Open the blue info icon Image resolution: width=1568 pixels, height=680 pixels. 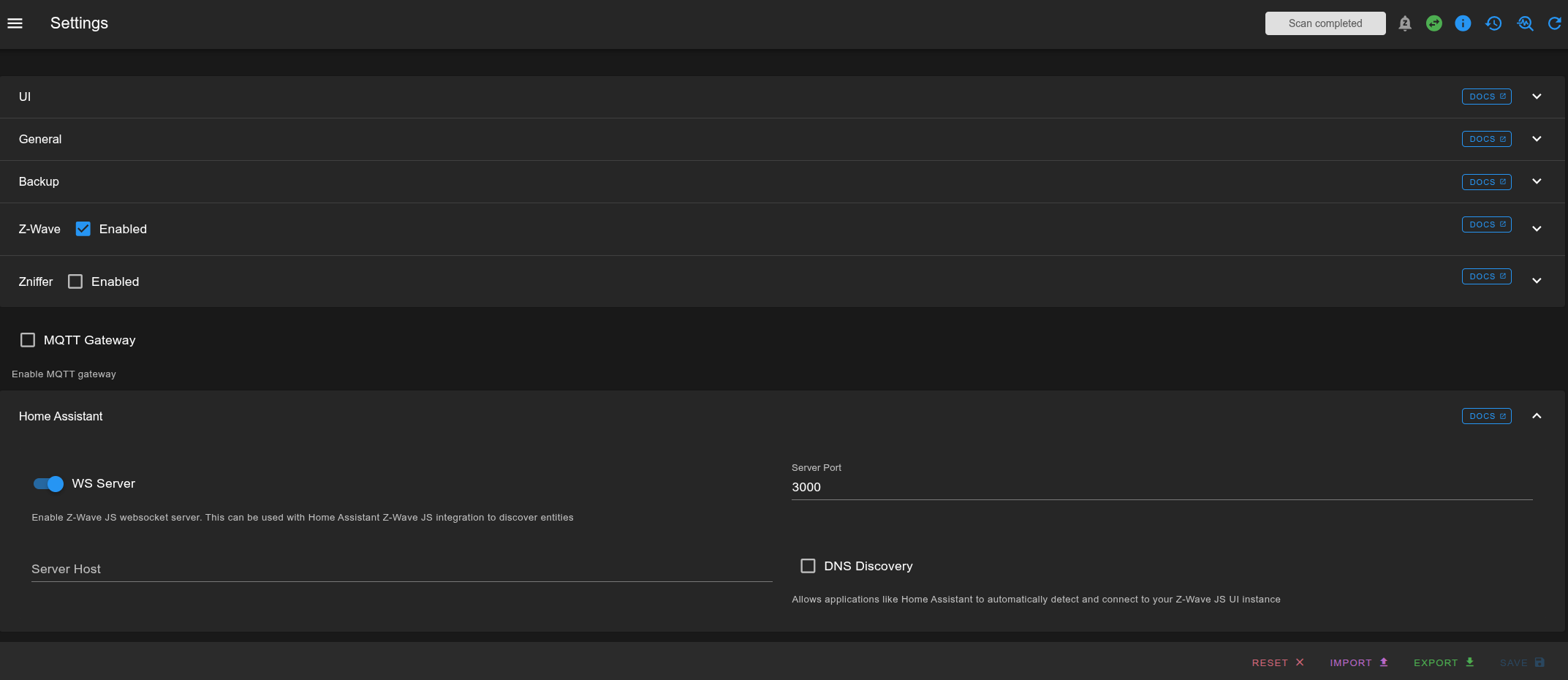pos(1463,23)
